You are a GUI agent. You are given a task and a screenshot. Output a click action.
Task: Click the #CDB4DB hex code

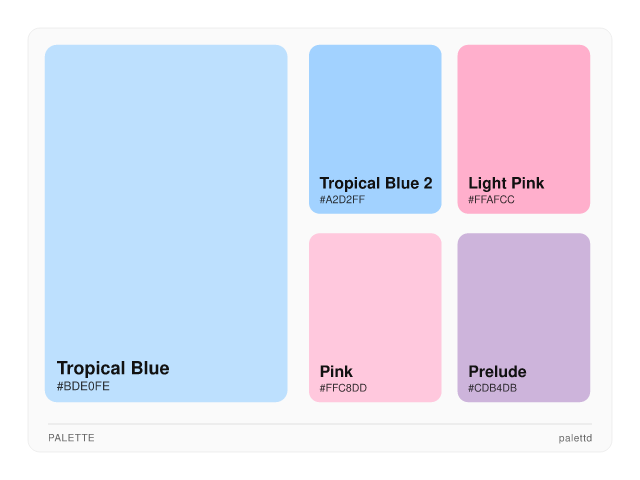492,388
